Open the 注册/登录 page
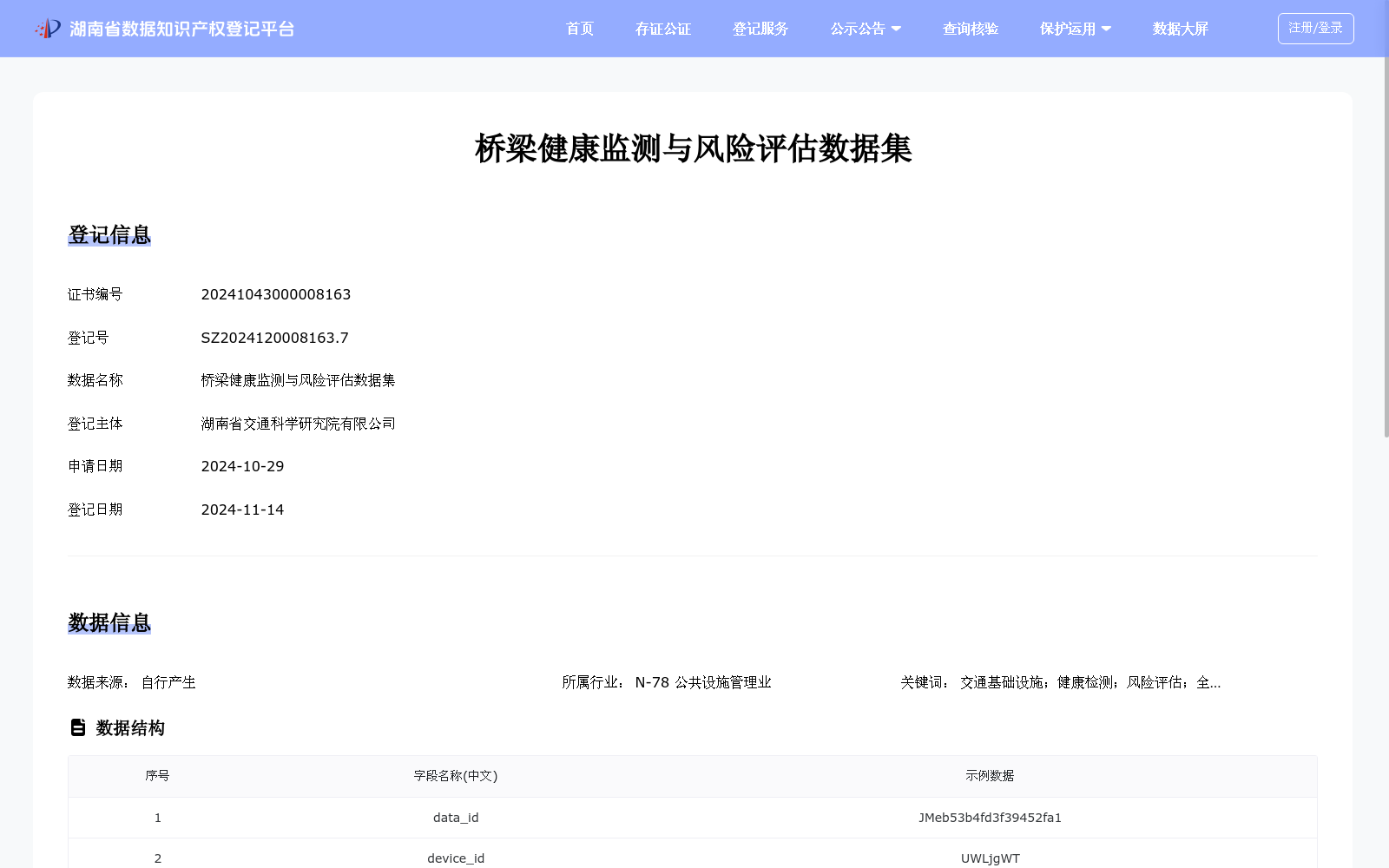This screenshot has height=868, width=1389. click(1315, 28)
